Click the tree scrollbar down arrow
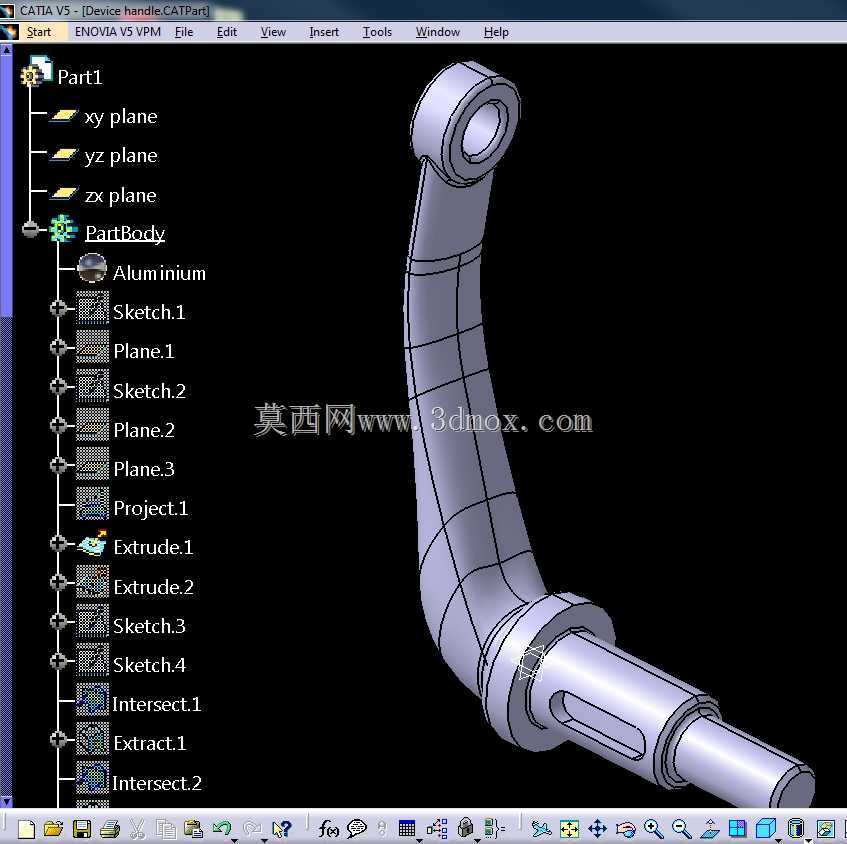This screenshot has height=844, width=847. click(6, 801)
